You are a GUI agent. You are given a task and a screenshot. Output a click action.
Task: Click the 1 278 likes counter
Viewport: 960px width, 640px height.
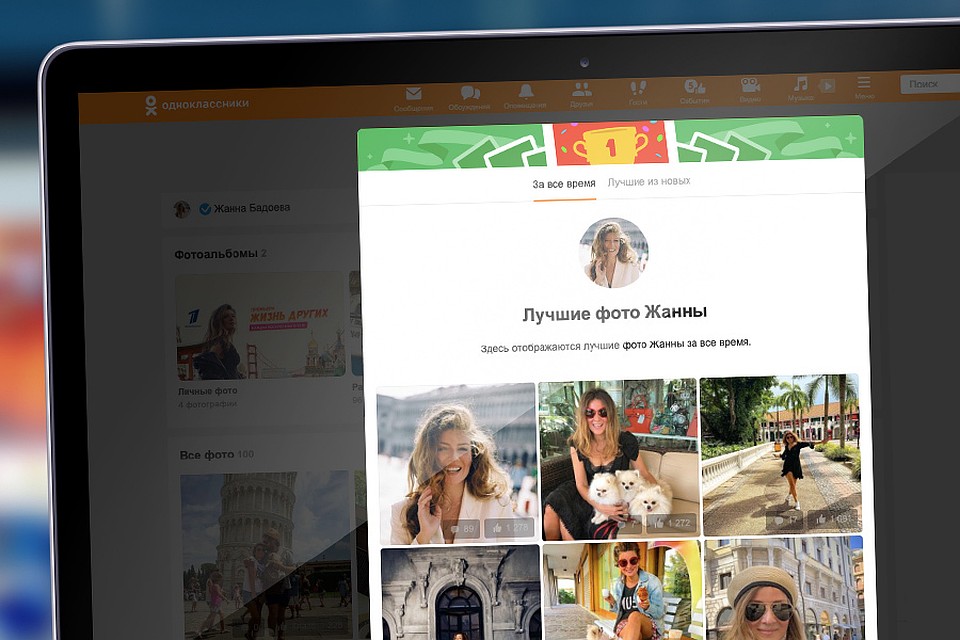(x=509, y=527)
